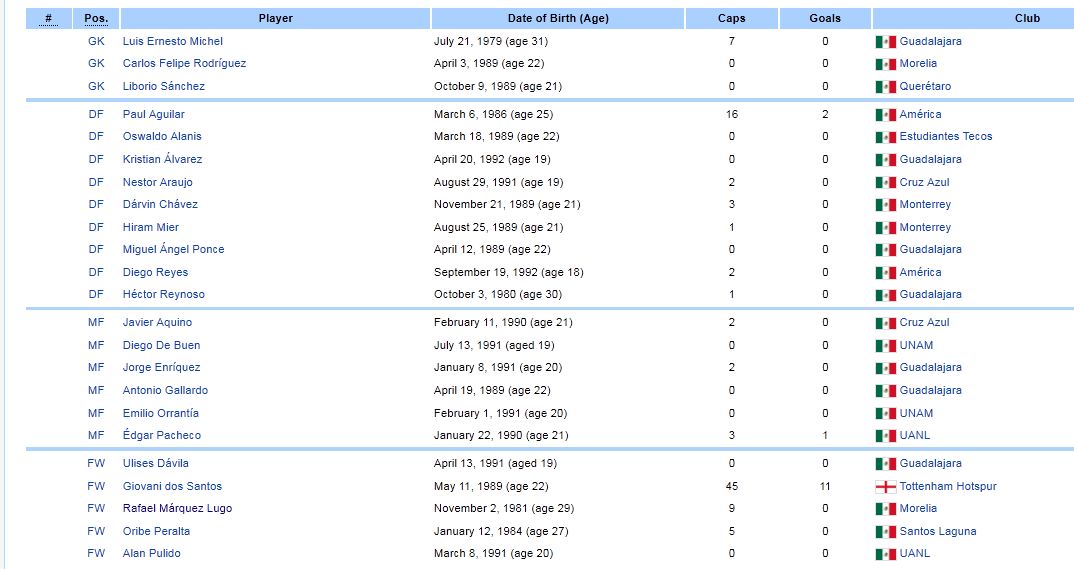
Task: Click the Mexico flag beside Morelia in Carlos Felipe Rodríguez's row
Action: [885, 64]
